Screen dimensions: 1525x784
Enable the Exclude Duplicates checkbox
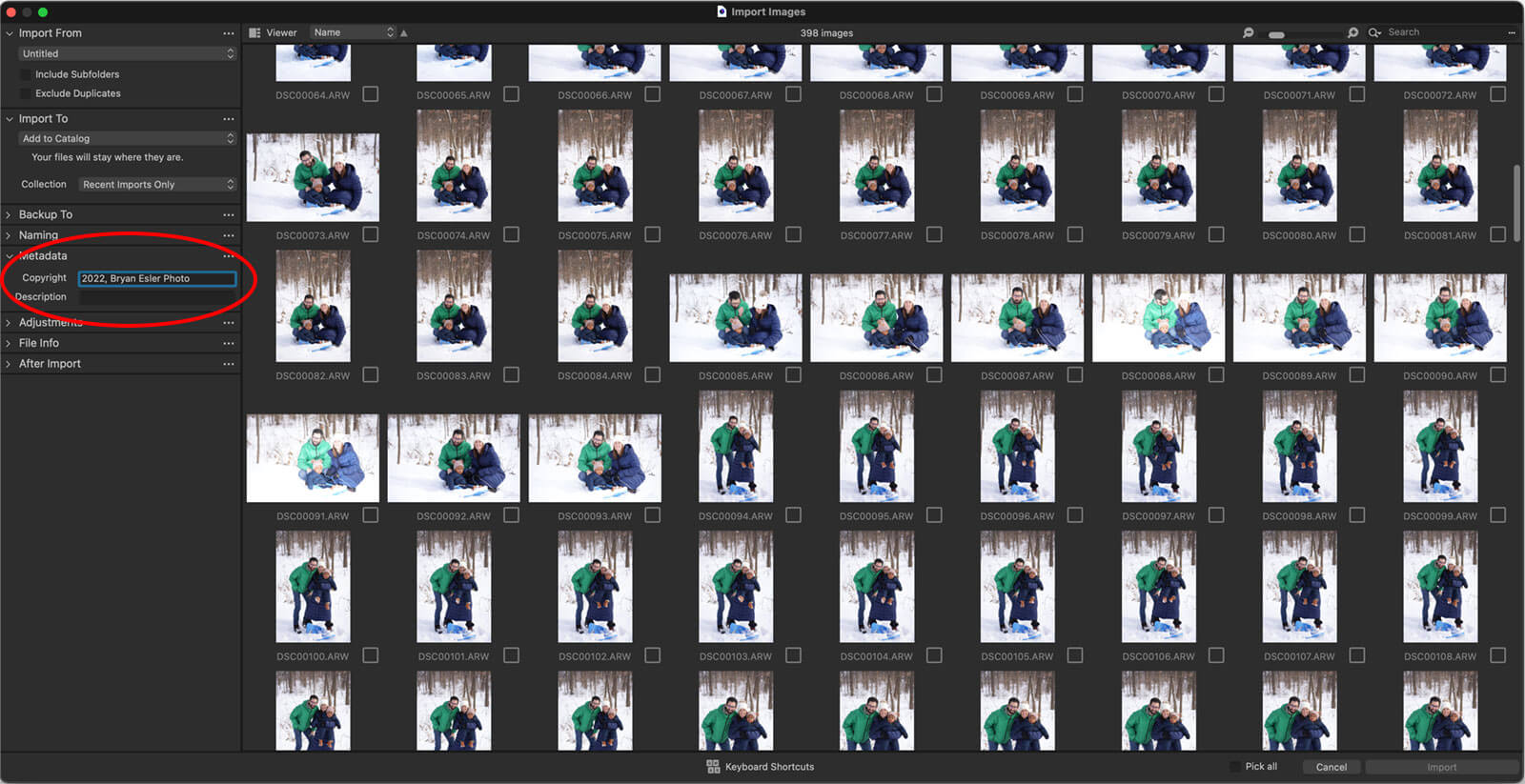pyautogui.click(x=26, y=93)
